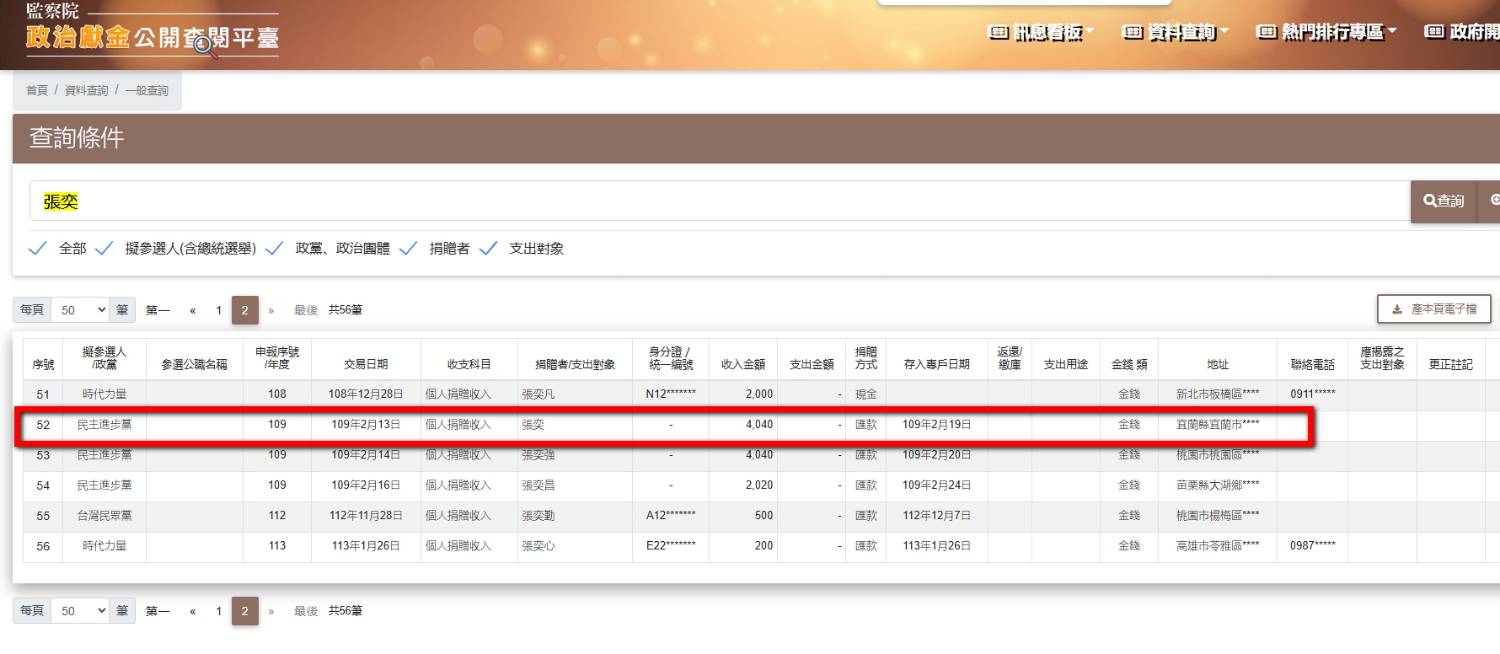Uncheck 擬參選人(含總統選舉) filter
Viewport: 1500px width, 654px height.
[x=104, y=249]
